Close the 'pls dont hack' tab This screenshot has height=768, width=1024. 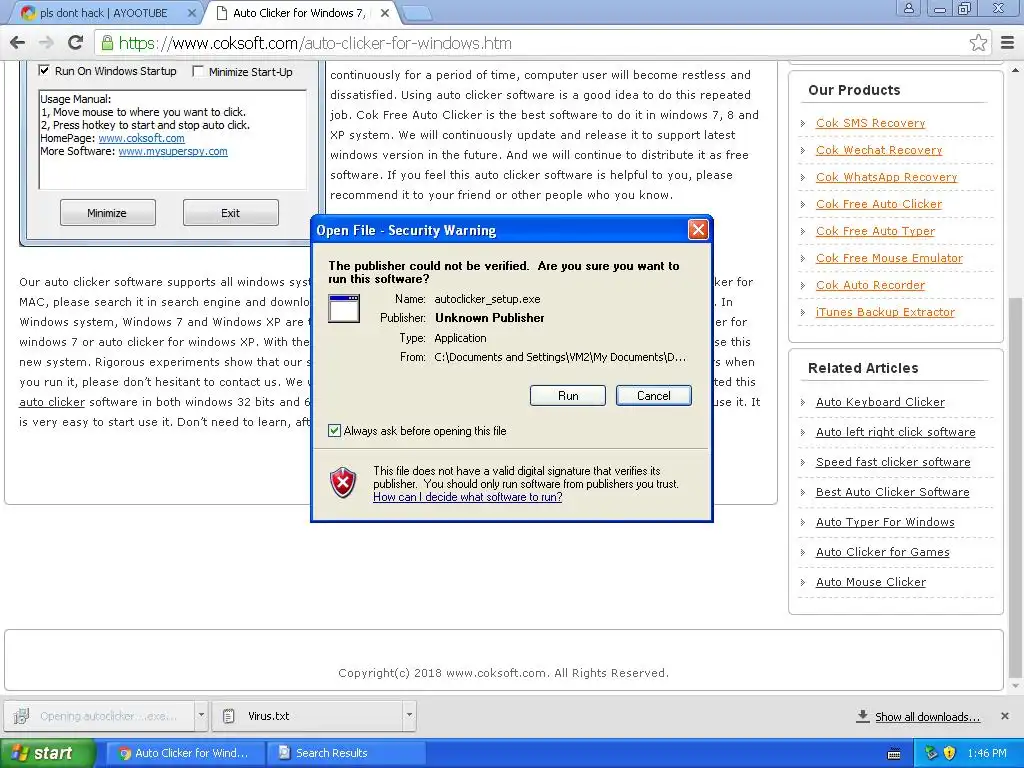(x=192, y=12)
